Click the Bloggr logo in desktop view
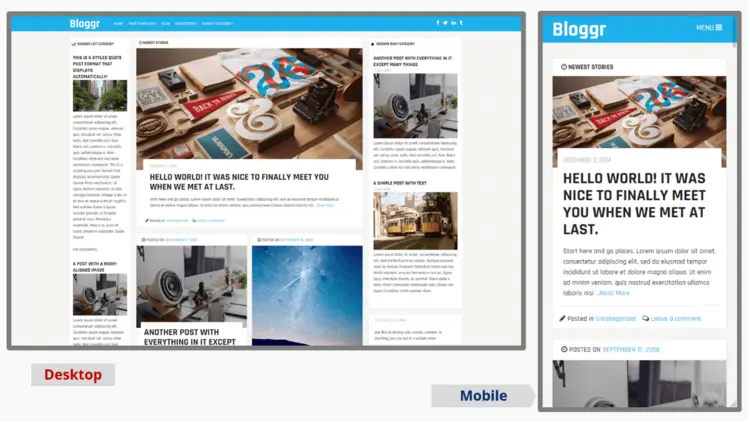Viewport: 750px width, 424px height. point(85,23)
